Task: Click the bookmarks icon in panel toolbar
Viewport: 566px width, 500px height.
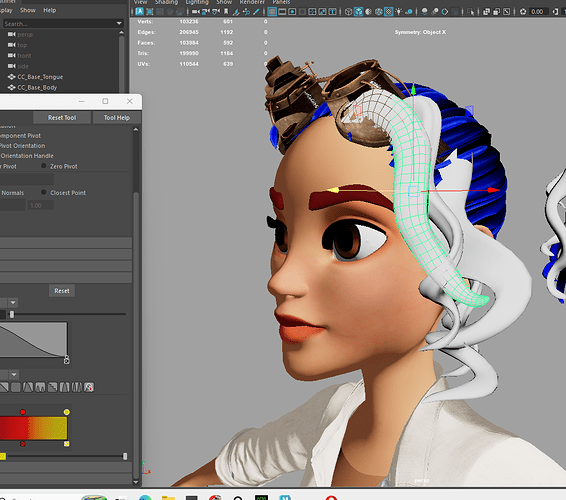Action: coord(226,12)
